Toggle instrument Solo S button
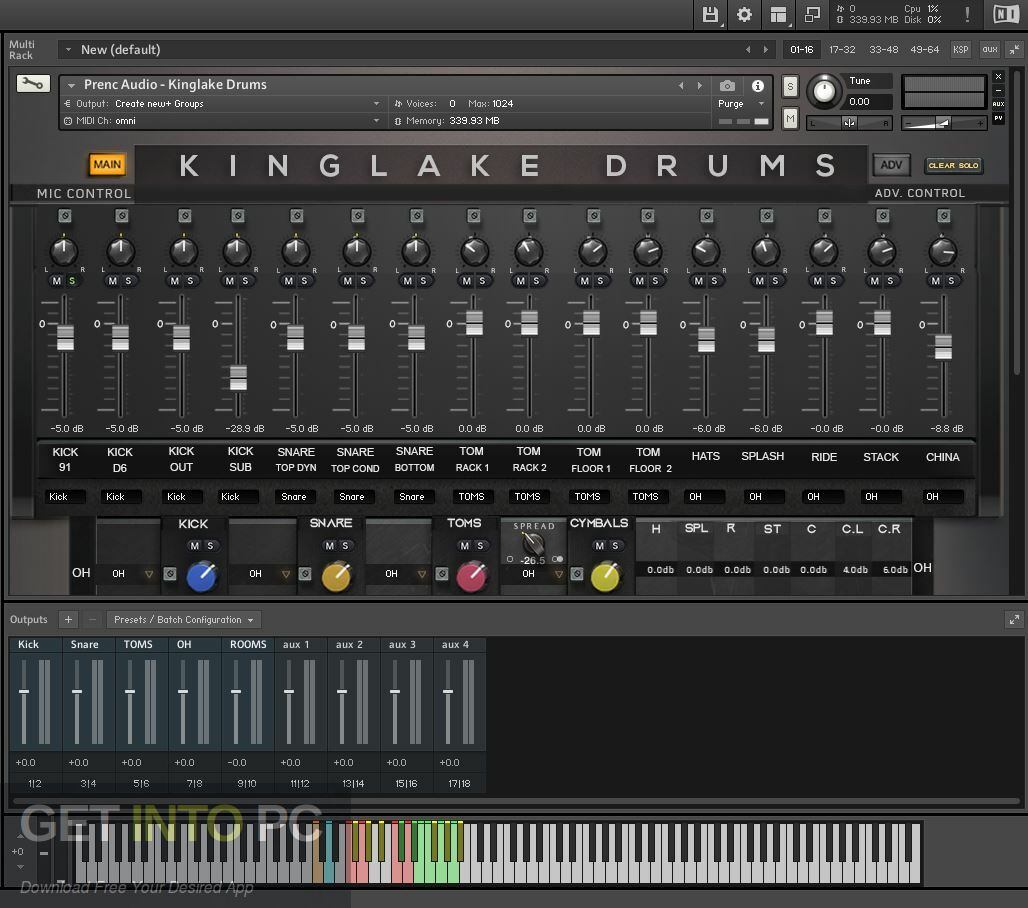The height and width of the screenshot is (908, 1028). coord(790,87)
